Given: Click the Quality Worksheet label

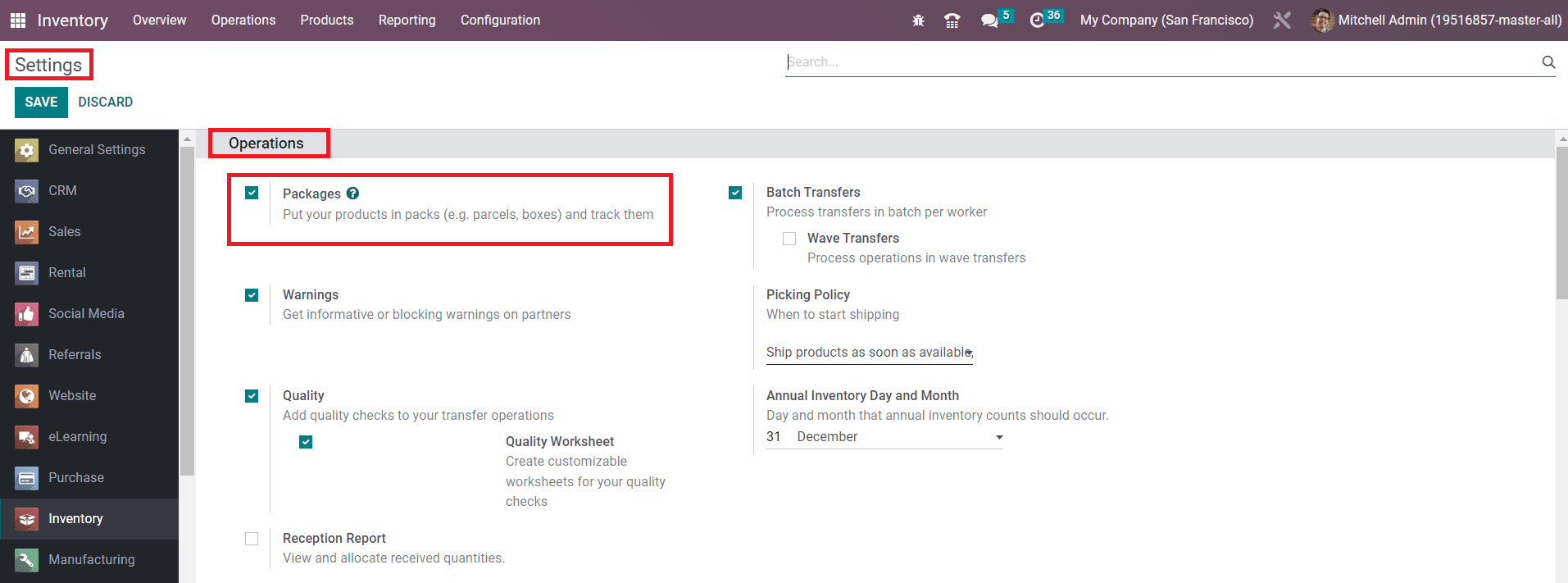Looking at the screenshot, I should [560, 442].
